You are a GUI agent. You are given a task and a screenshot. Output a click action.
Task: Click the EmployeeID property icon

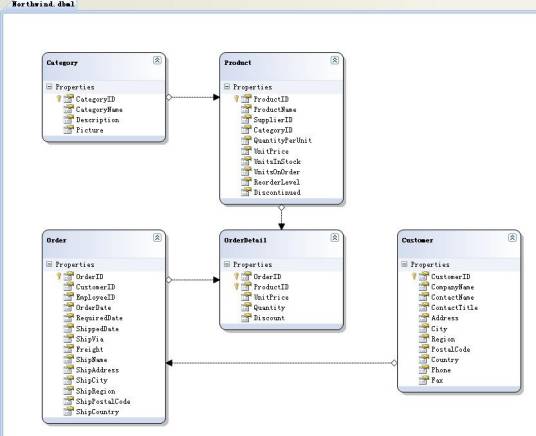[x=69, y=297]
